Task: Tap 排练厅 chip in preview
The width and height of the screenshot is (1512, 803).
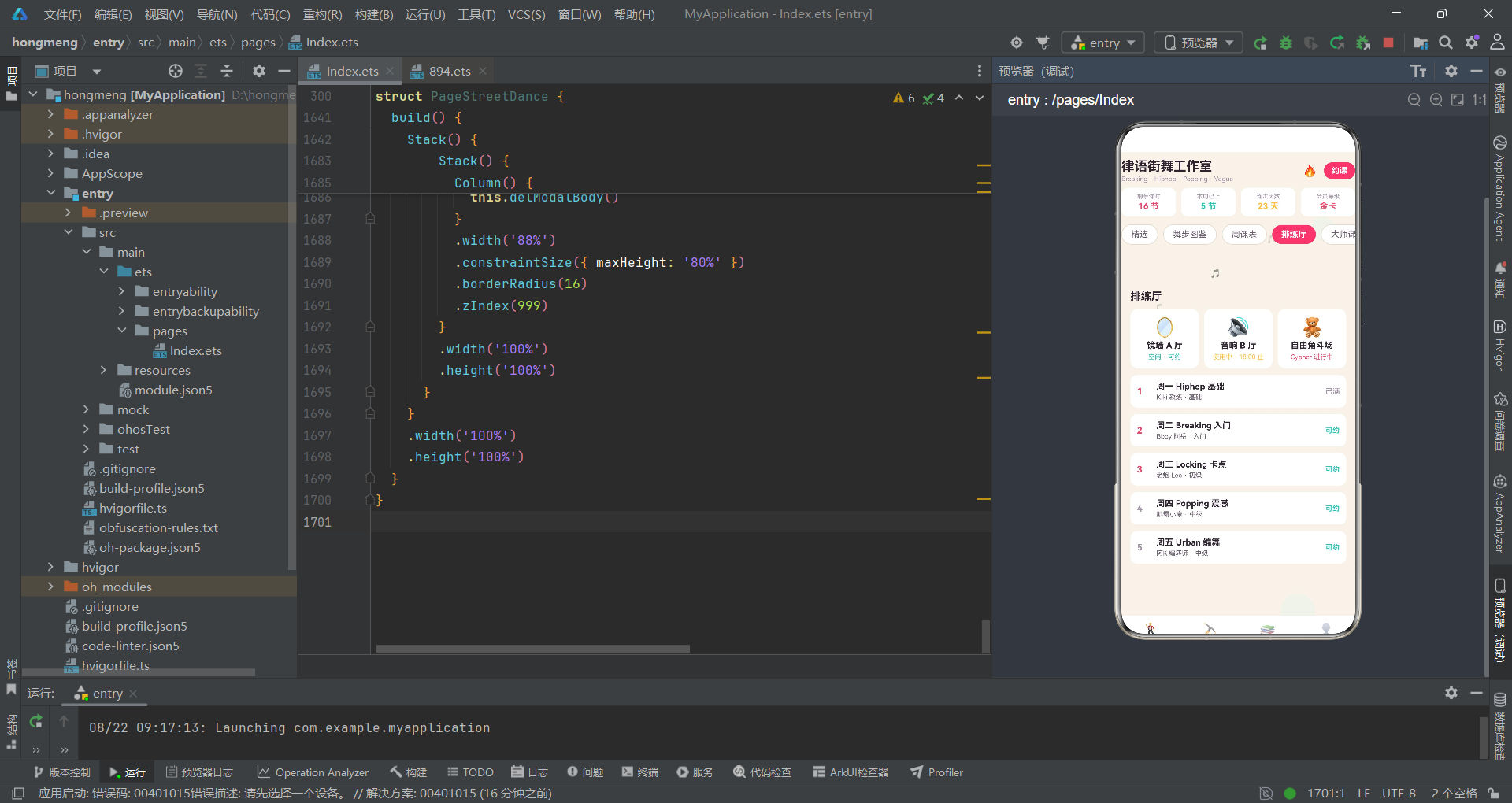Action: (1293, 235)
